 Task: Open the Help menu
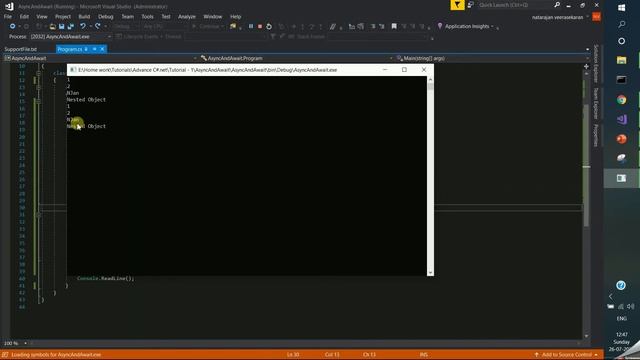(236, 17)
